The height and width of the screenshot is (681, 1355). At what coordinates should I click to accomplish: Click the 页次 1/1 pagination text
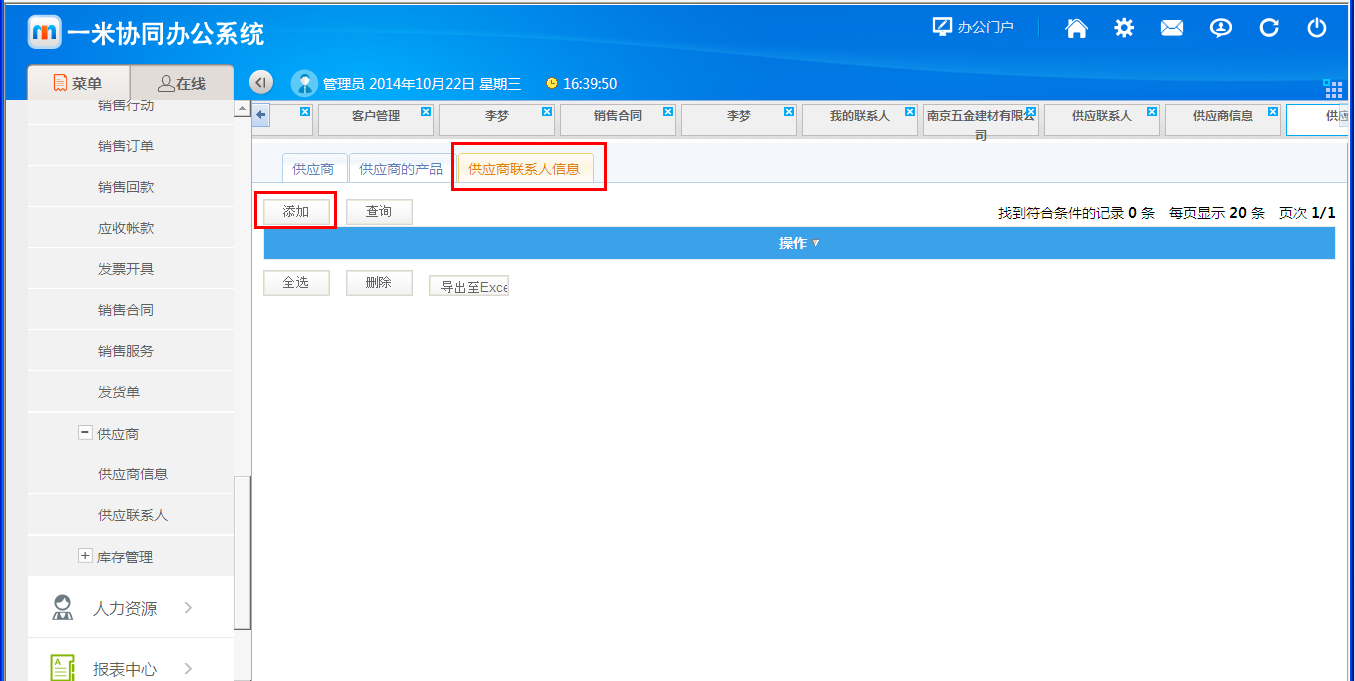pos(1307,213)
